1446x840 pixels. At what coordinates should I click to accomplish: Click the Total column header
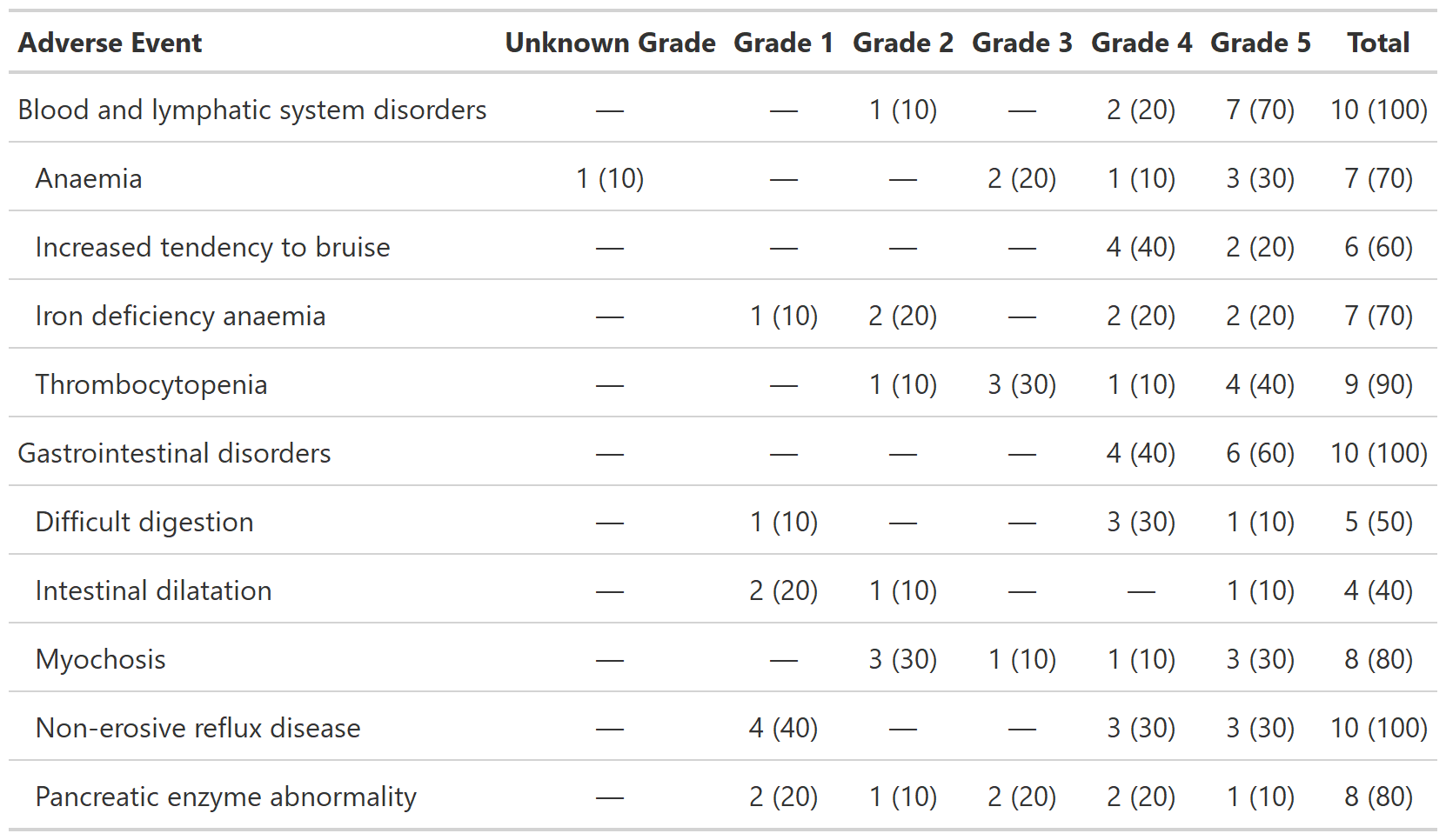1378,43
